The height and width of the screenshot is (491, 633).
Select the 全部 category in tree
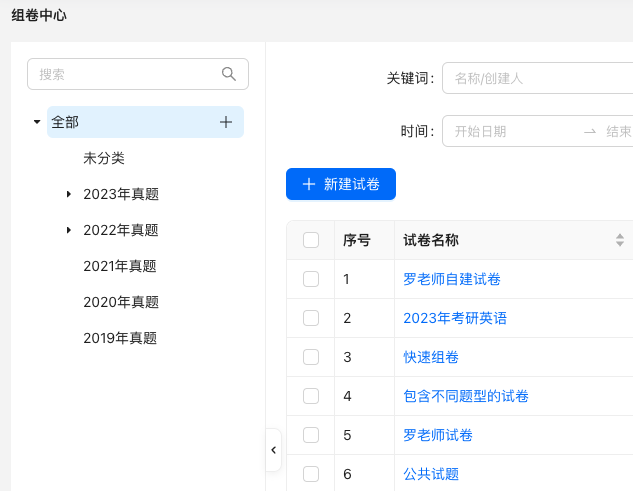point(145,122)
